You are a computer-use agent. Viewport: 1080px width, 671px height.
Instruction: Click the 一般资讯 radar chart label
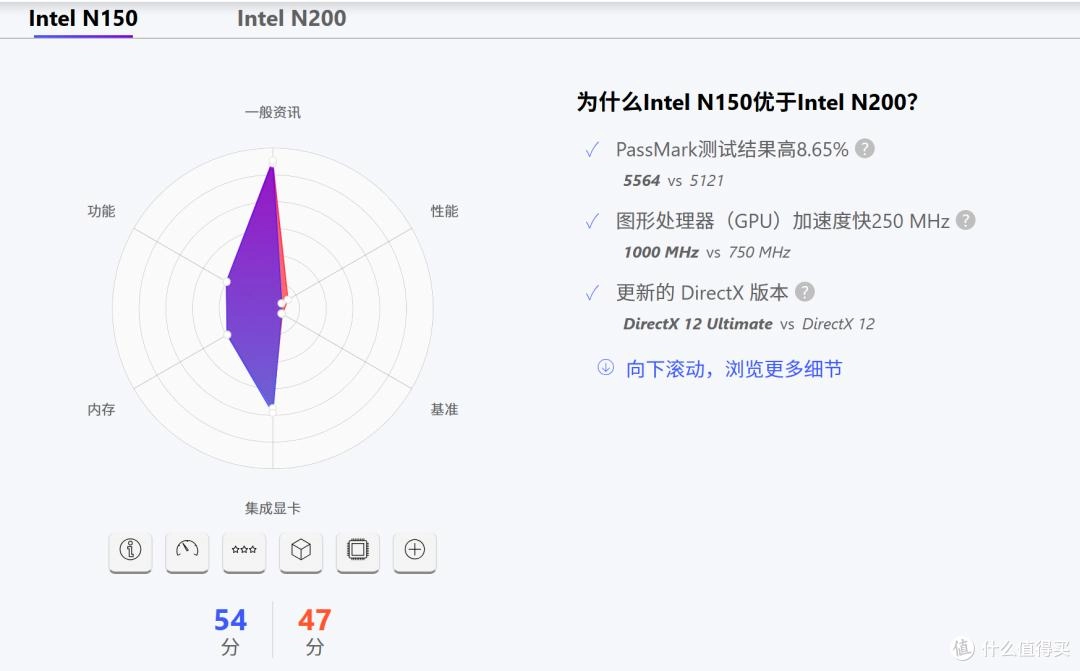[273, 112]
